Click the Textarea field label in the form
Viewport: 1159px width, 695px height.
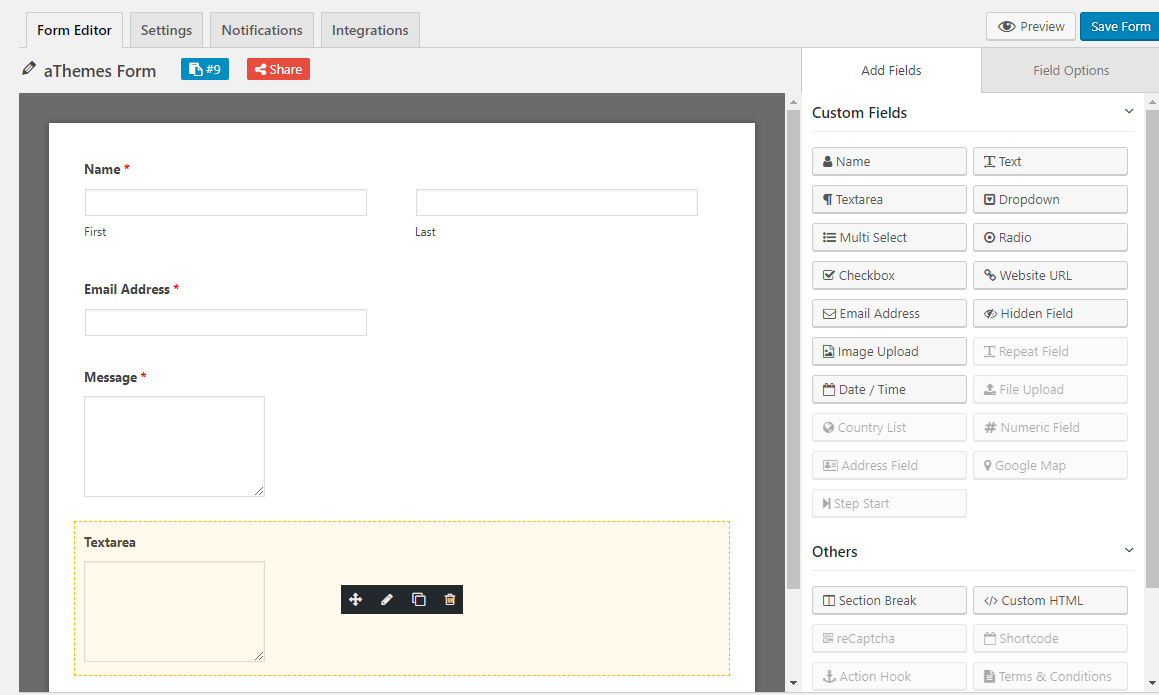point(109,543)
